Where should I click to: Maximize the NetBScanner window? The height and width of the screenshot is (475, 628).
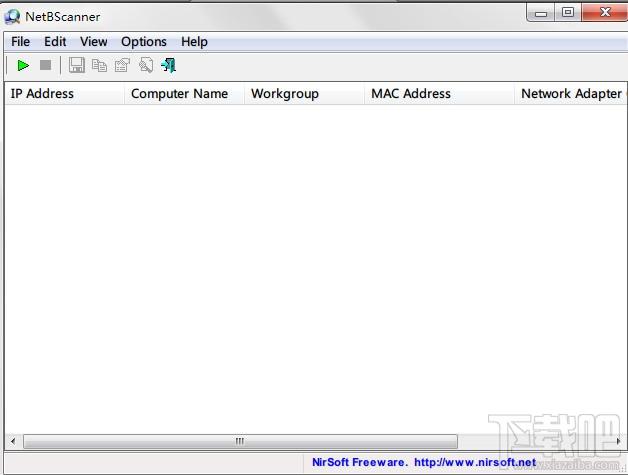(x=568, y=12)
